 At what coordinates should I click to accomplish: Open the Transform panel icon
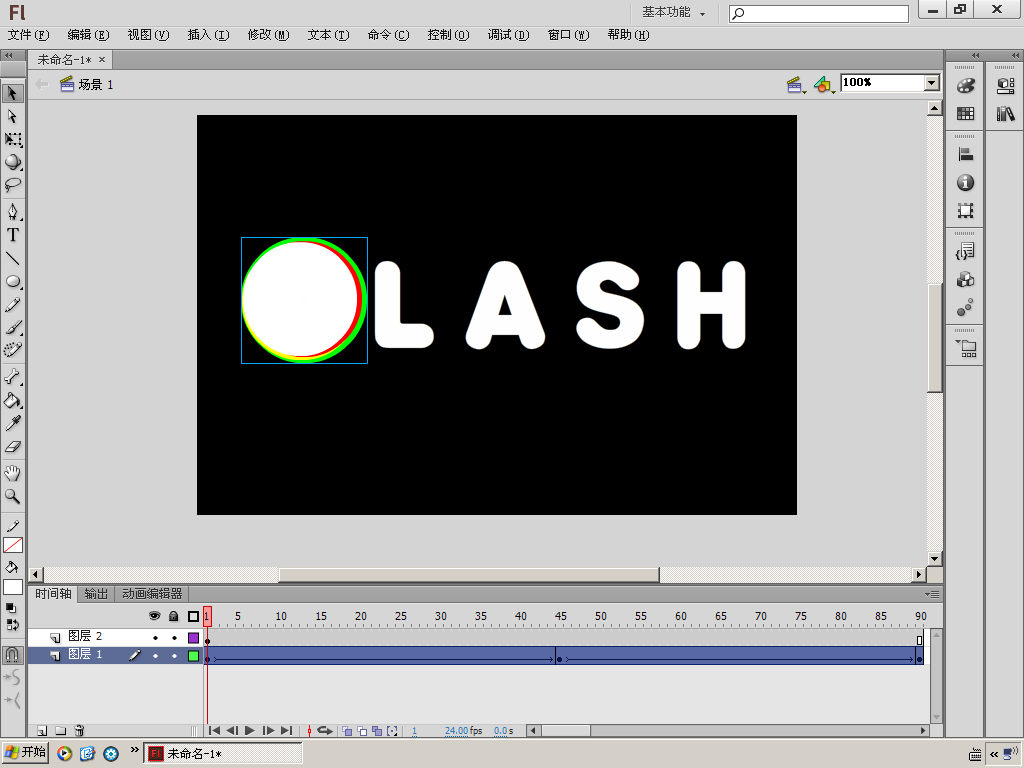pyautogui.click(x=965, y=210)
